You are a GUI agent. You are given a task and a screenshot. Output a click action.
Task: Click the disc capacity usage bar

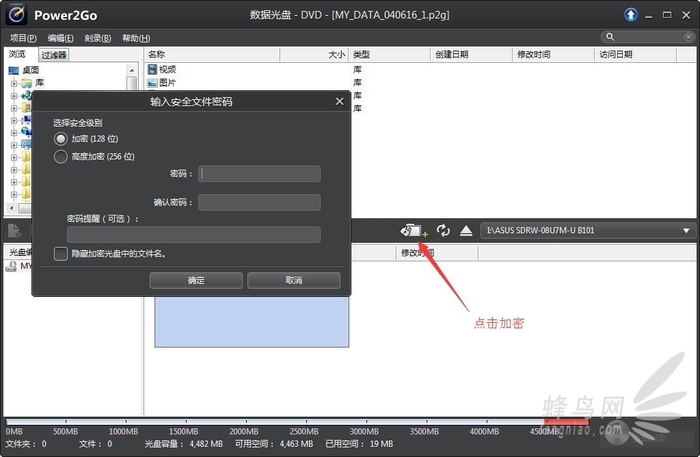tap(297, 421)
